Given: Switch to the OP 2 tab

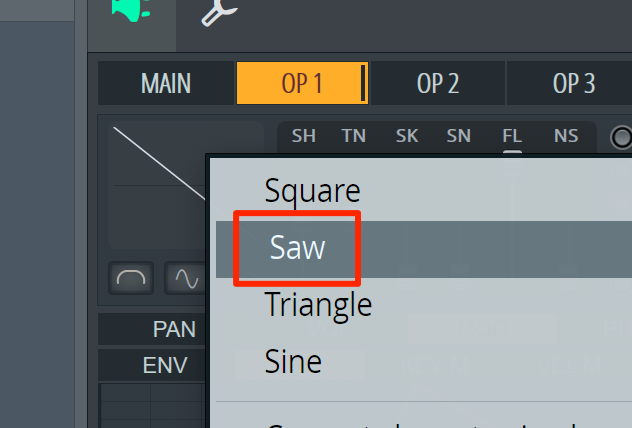Looking at the screenshot, I should coord(438,83).
